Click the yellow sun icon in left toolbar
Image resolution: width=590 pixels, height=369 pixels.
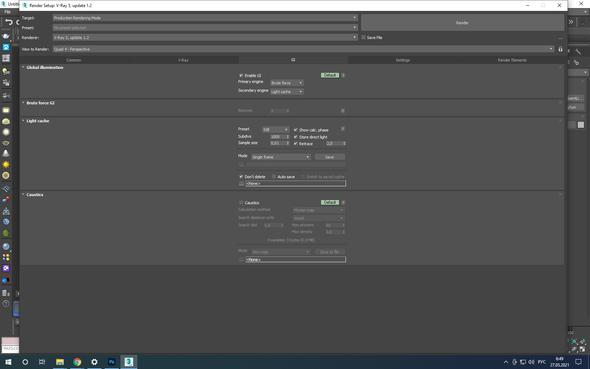6,164
